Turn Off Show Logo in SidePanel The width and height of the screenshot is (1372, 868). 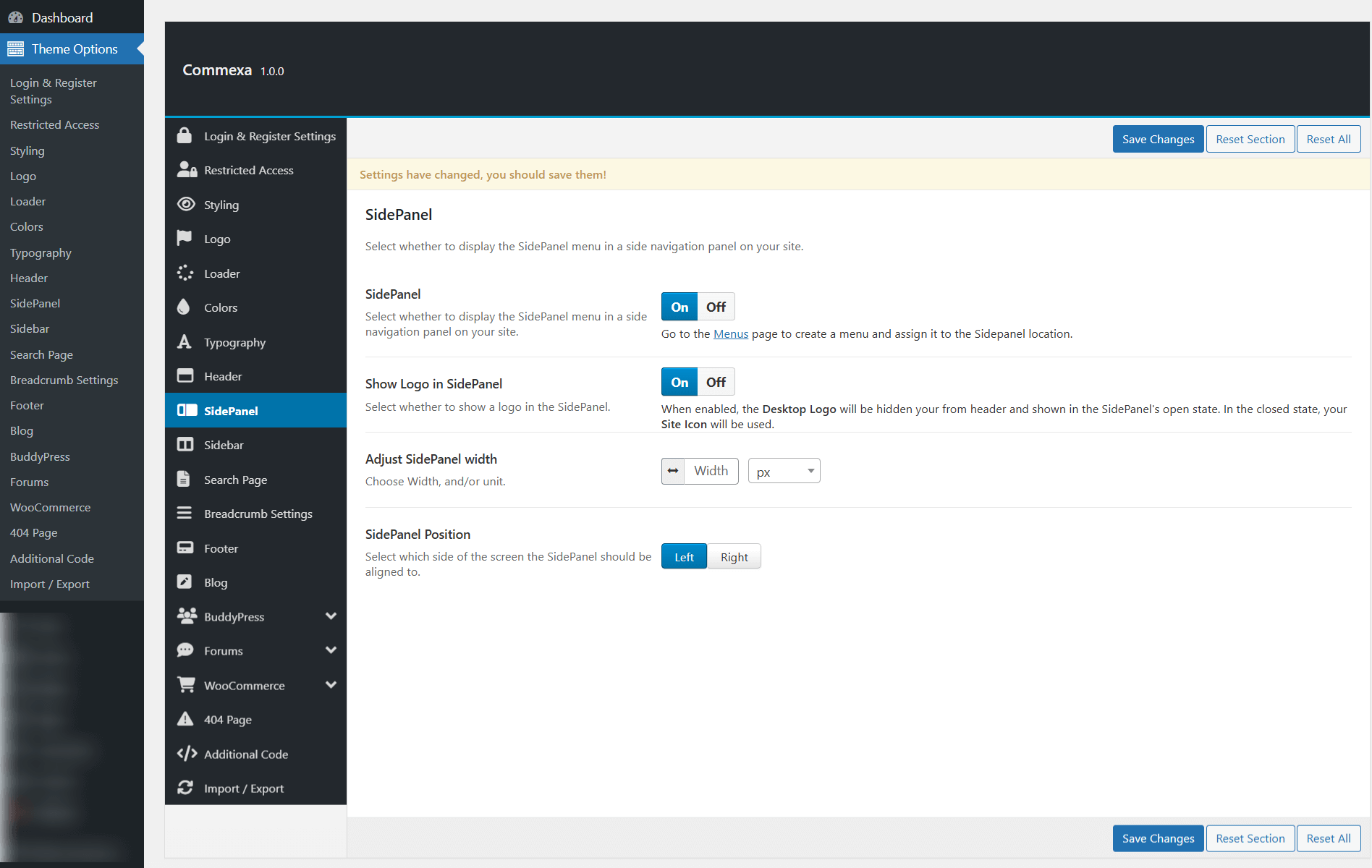[x=716, y=382]
